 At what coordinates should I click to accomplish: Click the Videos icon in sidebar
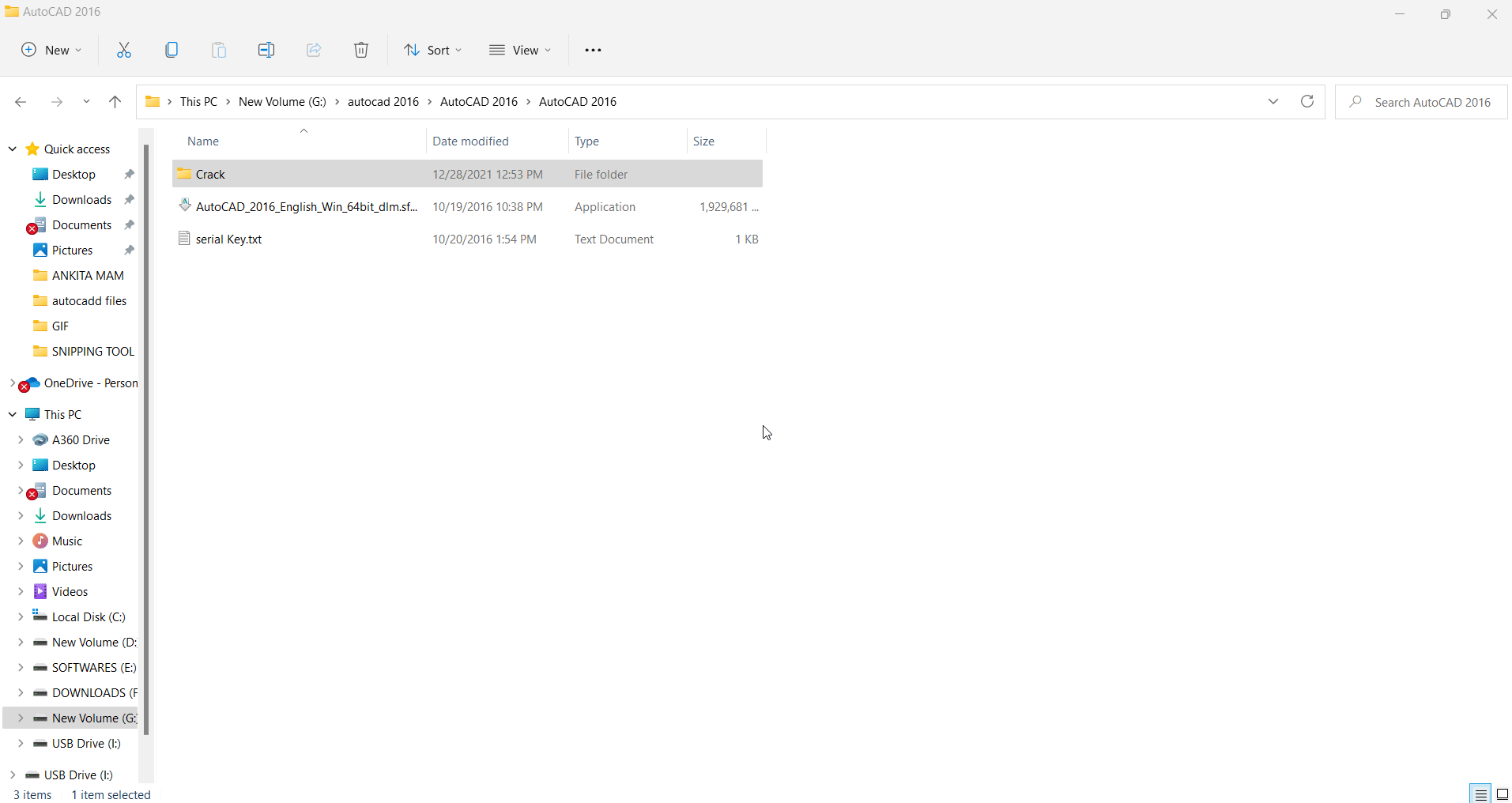coord(40,591)
